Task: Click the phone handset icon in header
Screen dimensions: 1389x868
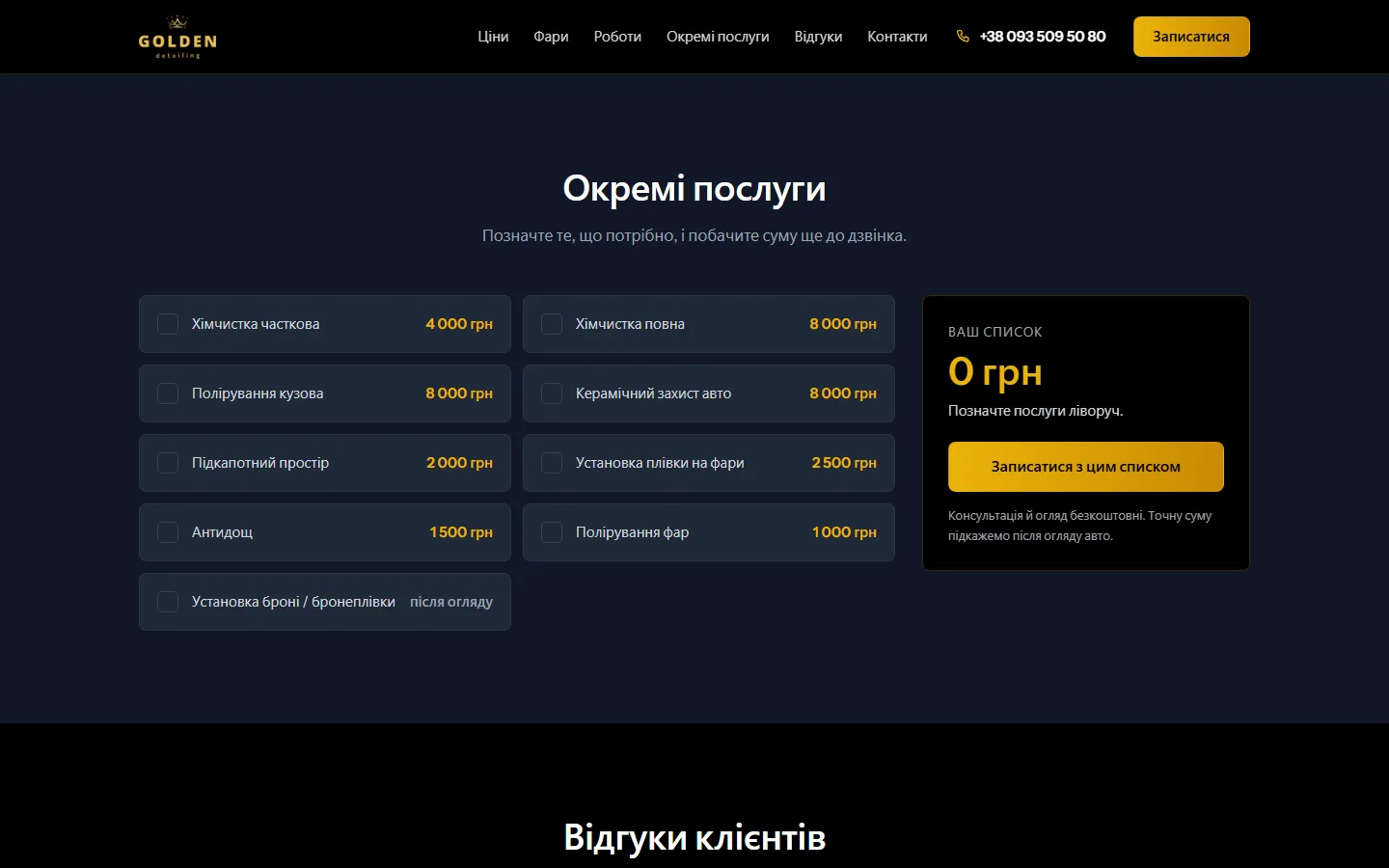Action: [963, 37]
